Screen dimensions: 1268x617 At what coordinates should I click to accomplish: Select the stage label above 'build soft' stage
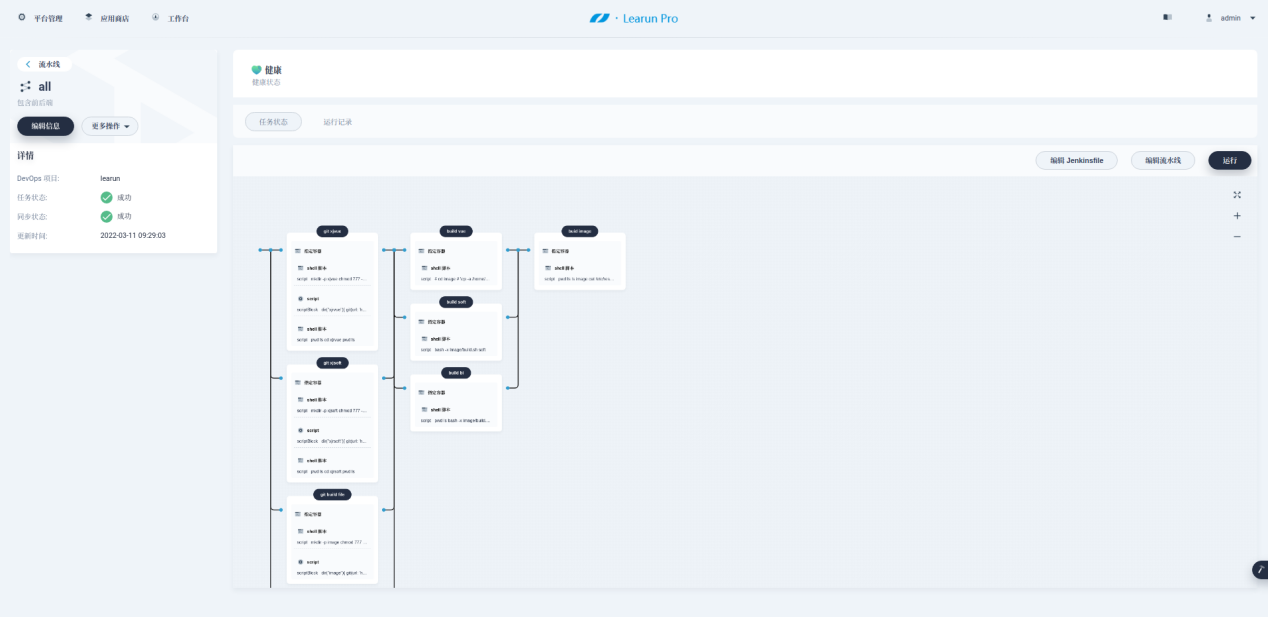[456, 231]
